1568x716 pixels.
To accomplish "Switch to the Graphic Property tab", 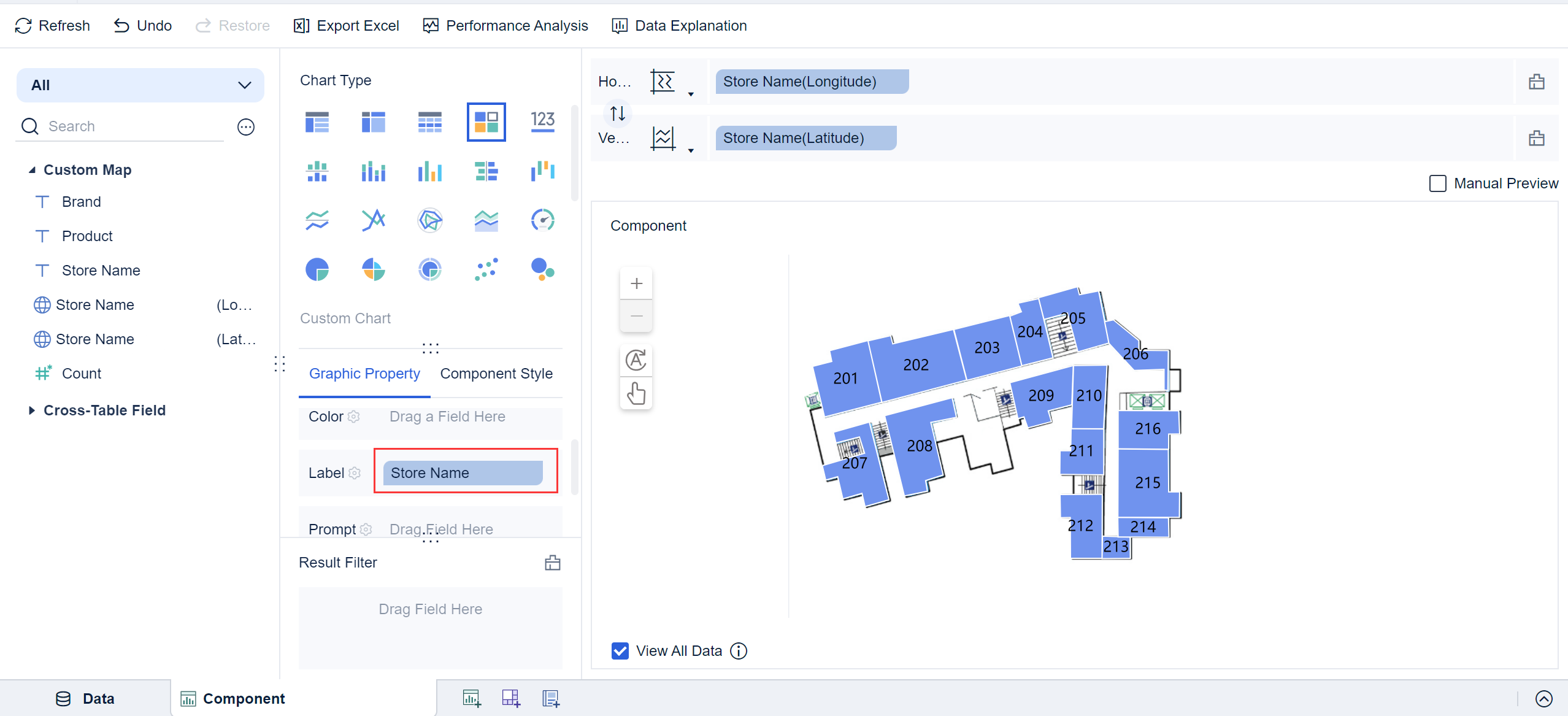I will [x=364, y=374].
